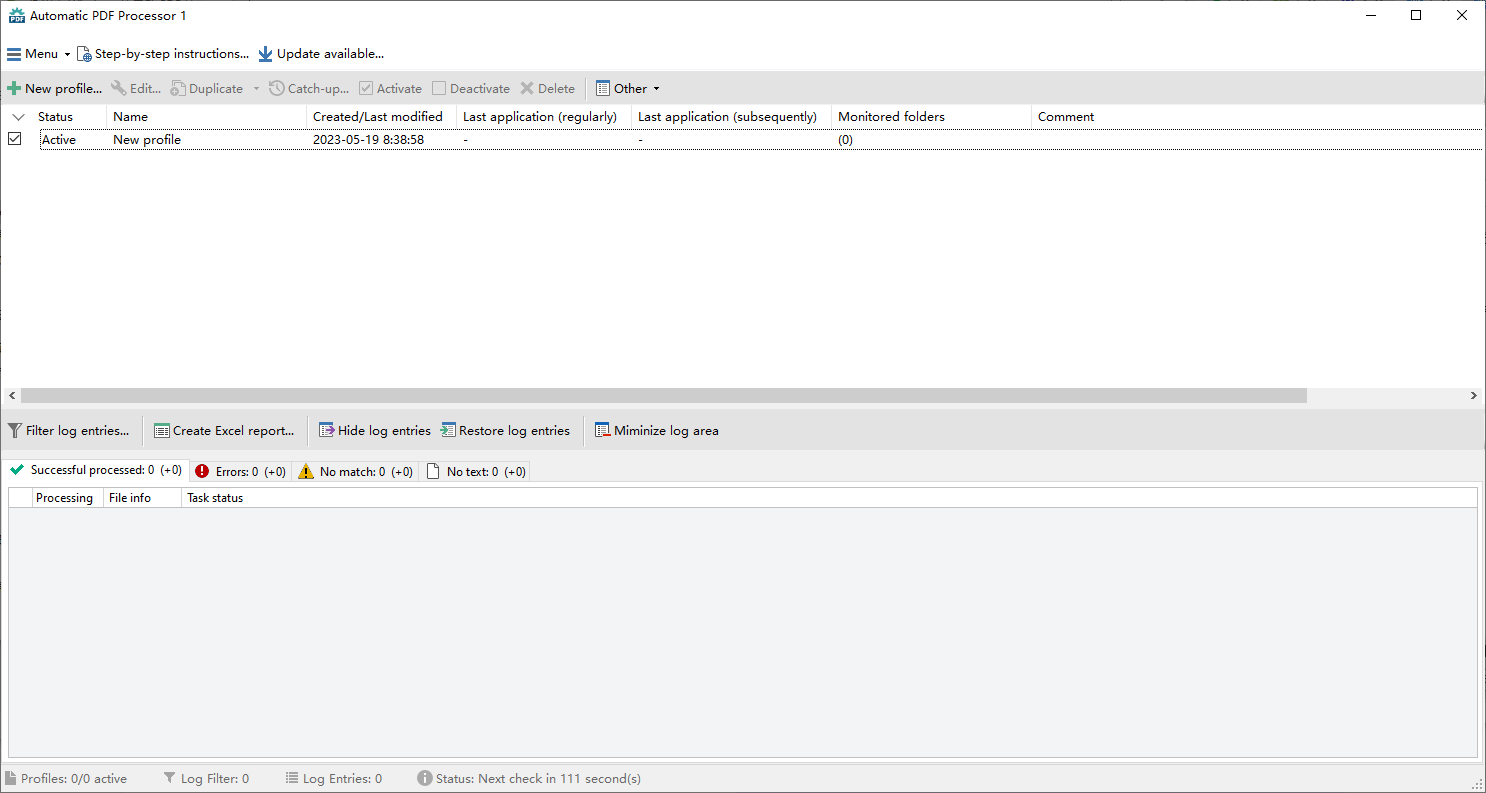1486x793 pixels.
Task: Open Step-by-step instructions
Action: pyautogui.click(x=163, y=54)
